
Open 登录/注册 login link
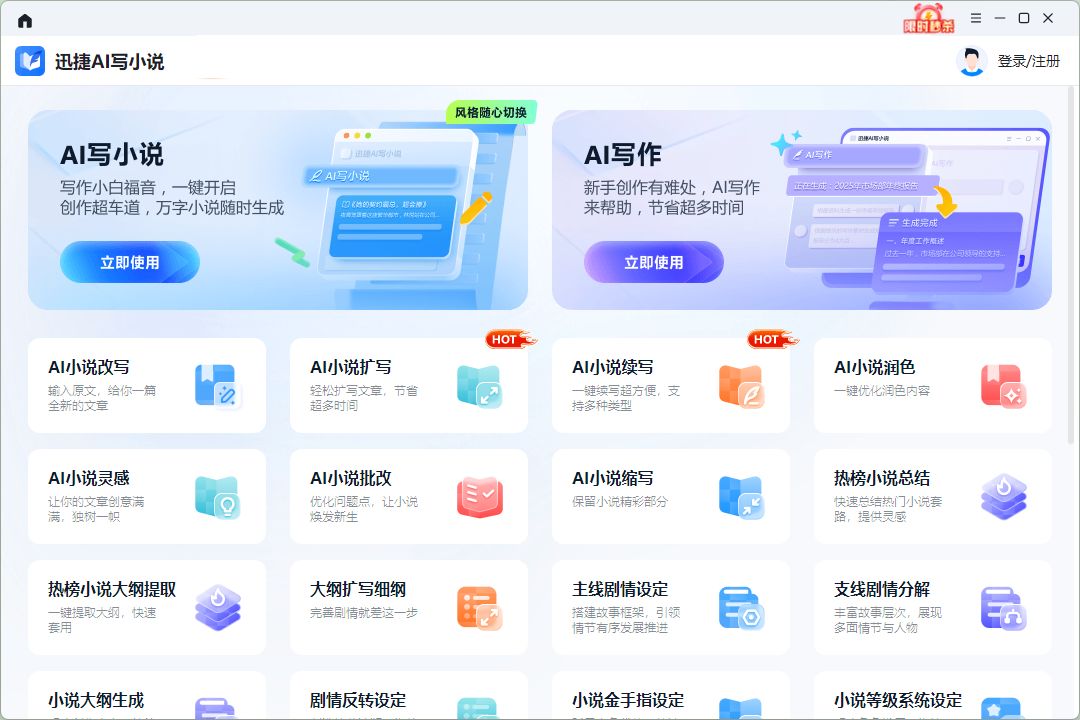1028,61
